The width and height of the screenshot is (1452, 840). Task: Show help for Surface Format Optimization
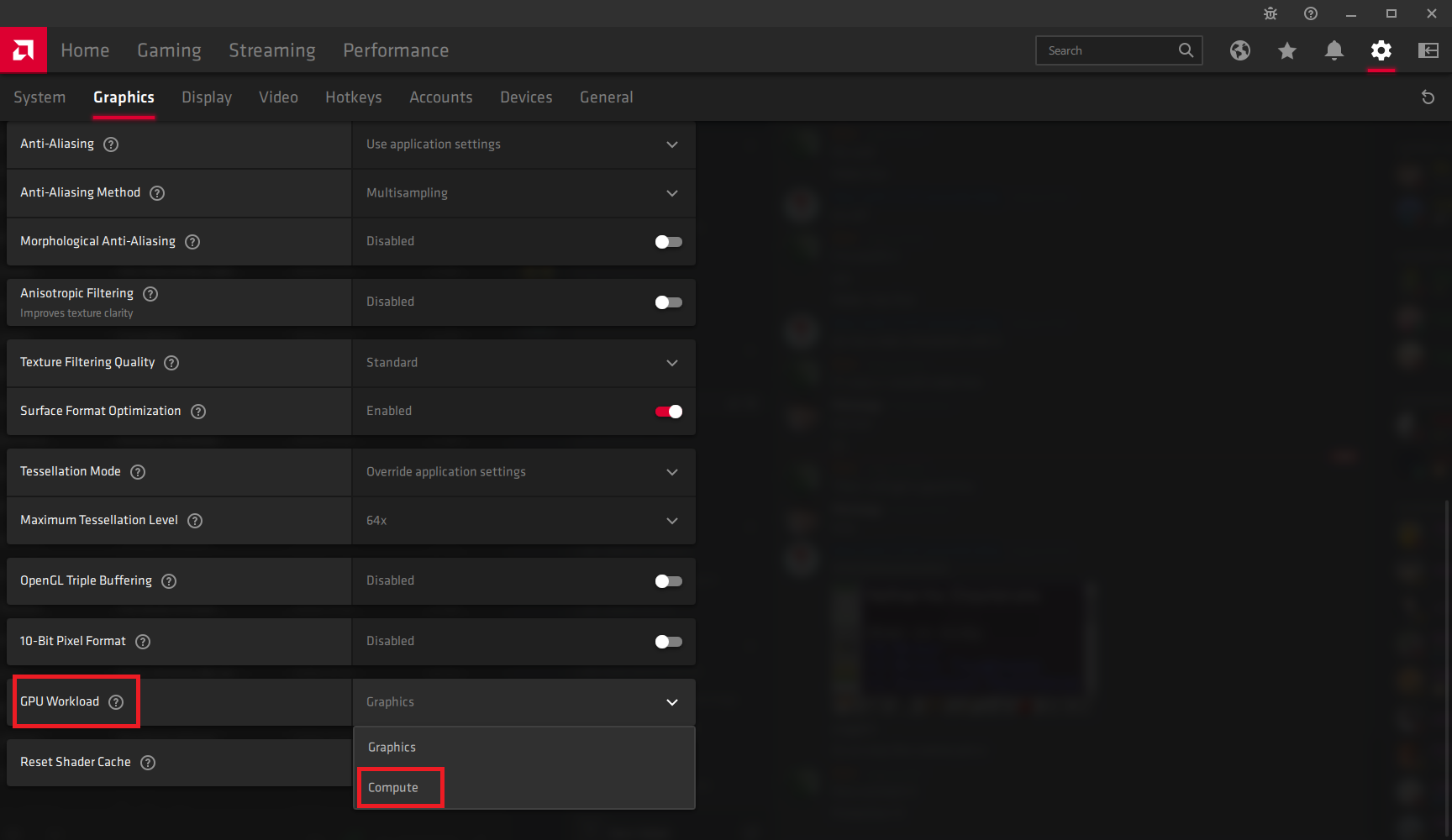coord(198,412)
